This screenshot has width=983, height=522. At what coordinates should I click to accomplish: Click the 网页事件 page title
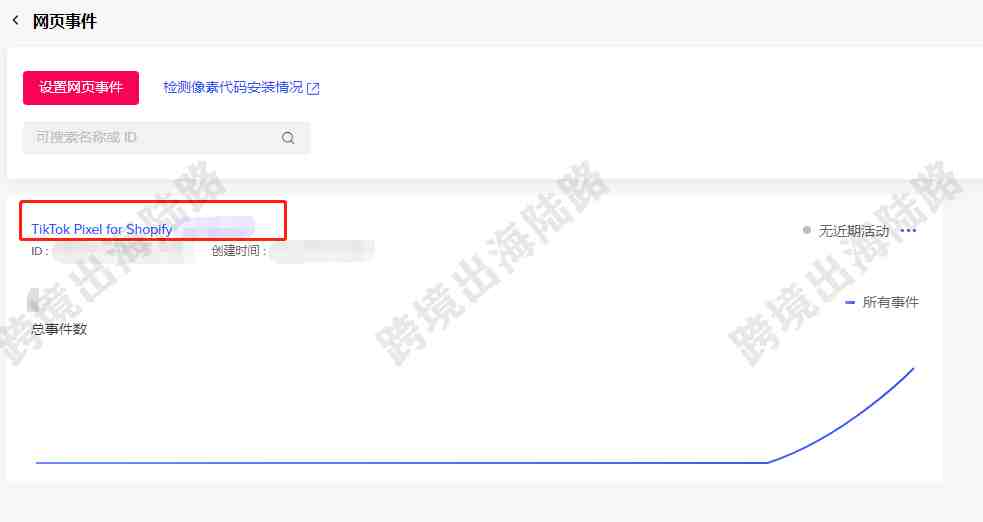coord(65,21)
